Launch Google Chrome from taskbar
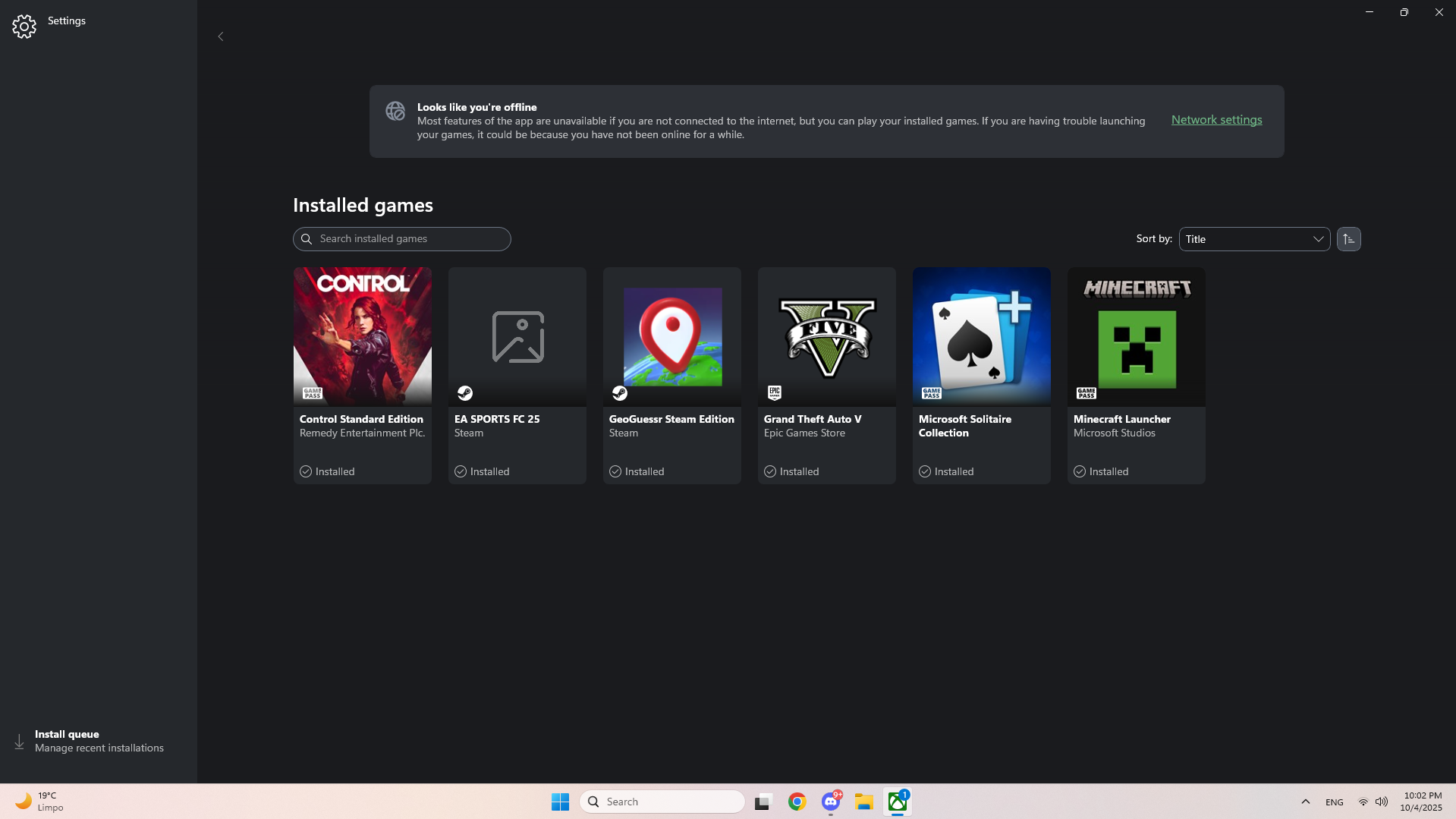Image resolution: width=1456 pixels, height=819 pixels. 797,802
